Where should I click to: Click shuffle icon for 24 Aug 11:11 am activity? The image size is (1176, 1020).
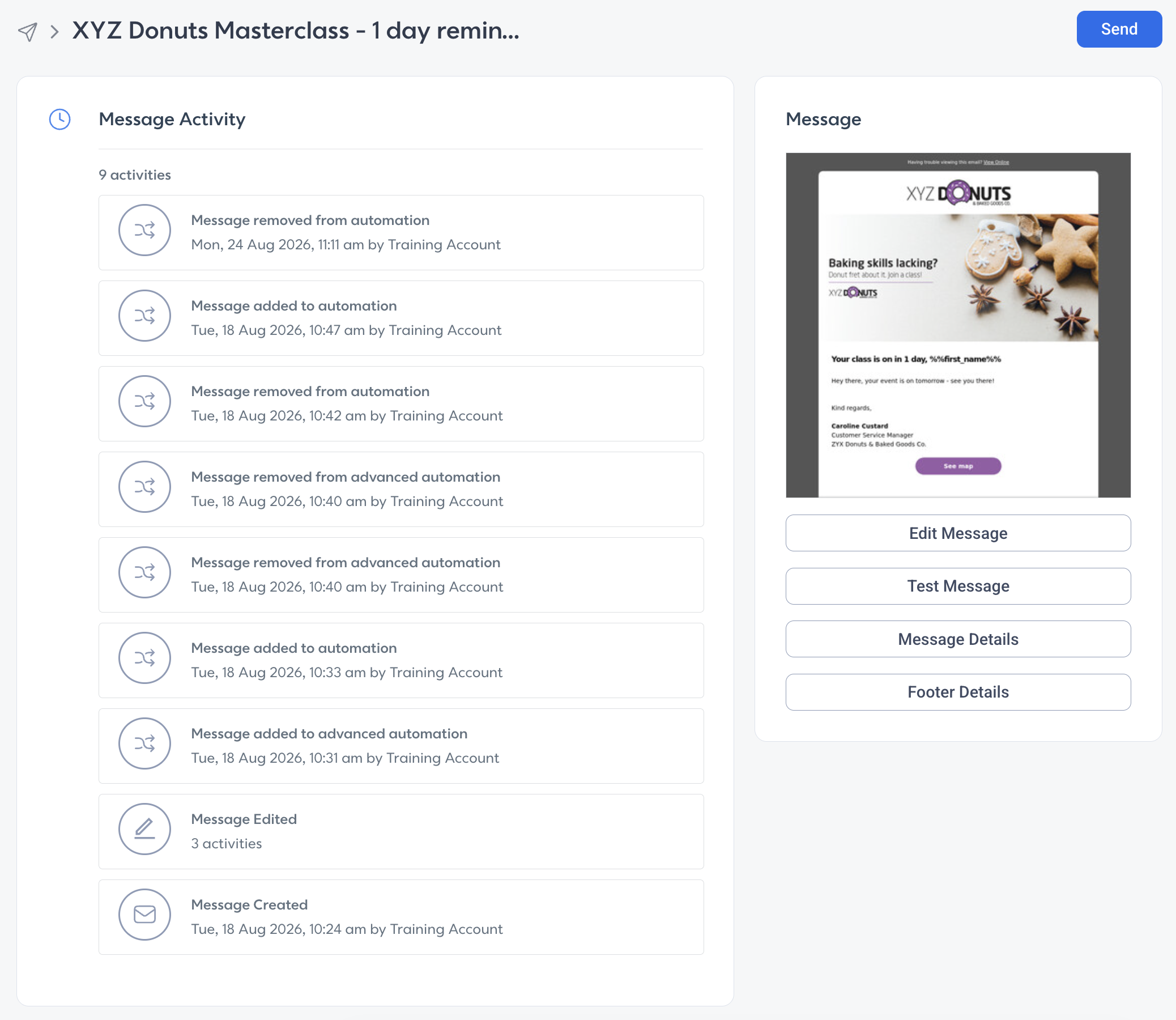coord(144,230)
